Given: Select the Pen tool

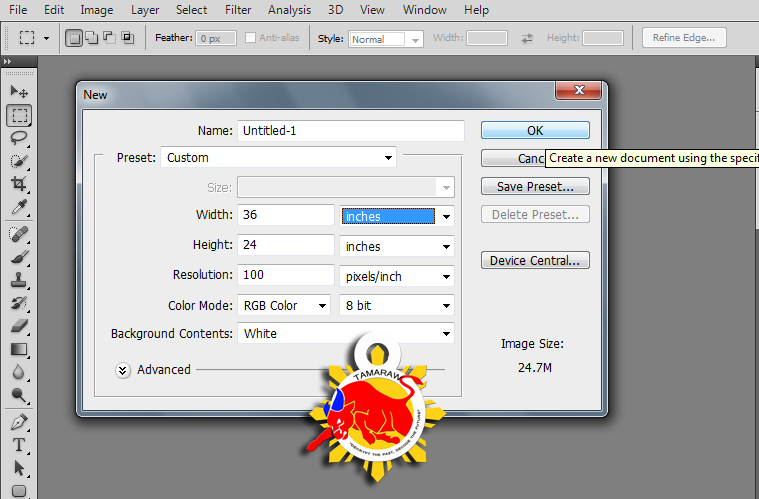Looking at the screenshot, I should tap(19, 421).
